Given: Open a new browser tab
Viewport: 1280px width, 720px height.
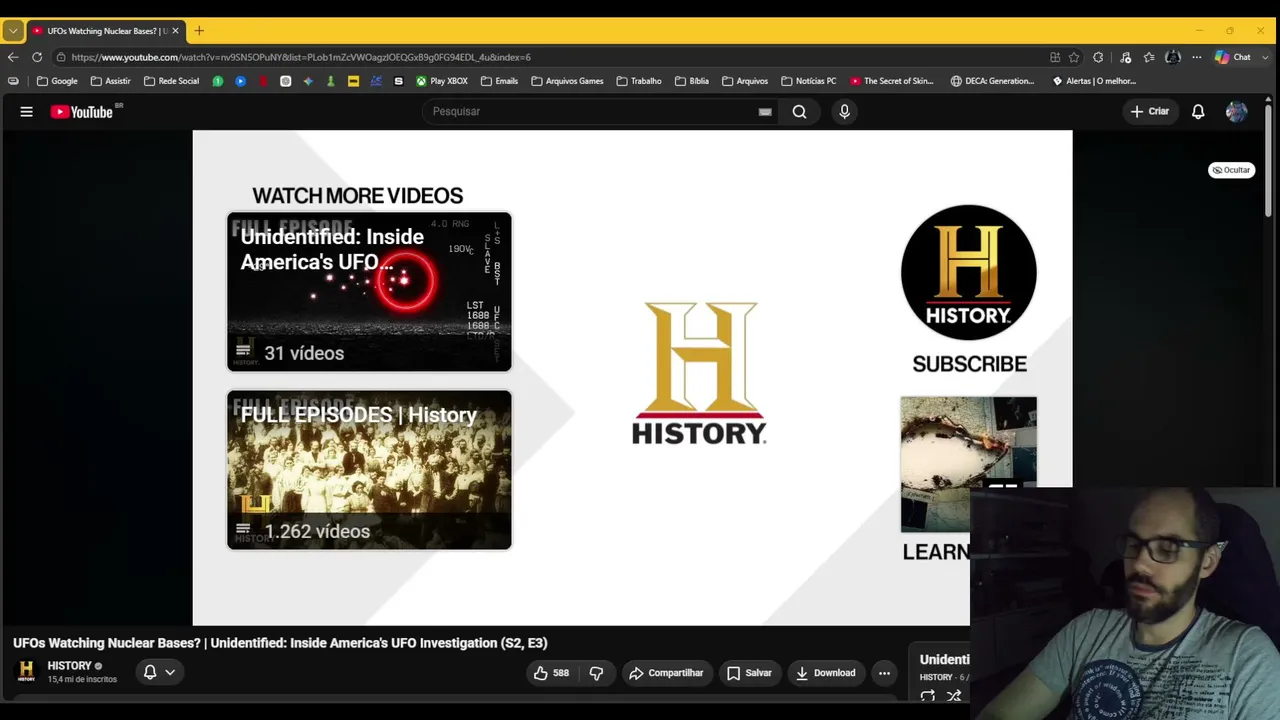Looking at the screenshot, I should coord(199,31).
